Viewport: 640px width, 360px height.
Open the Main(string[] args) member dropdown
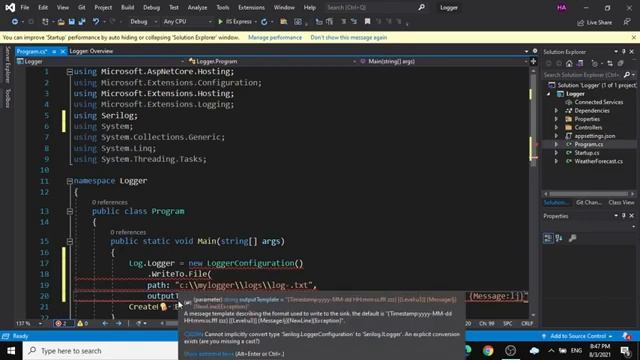[x=443, y=61]
